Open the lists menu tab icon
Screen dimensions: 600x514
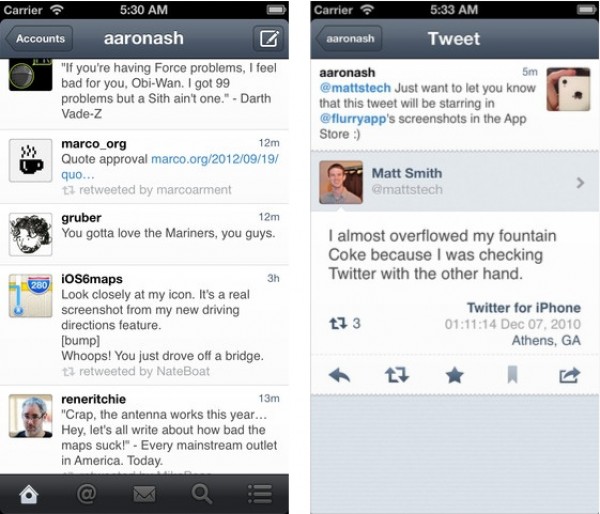click(x=260, y=494)
